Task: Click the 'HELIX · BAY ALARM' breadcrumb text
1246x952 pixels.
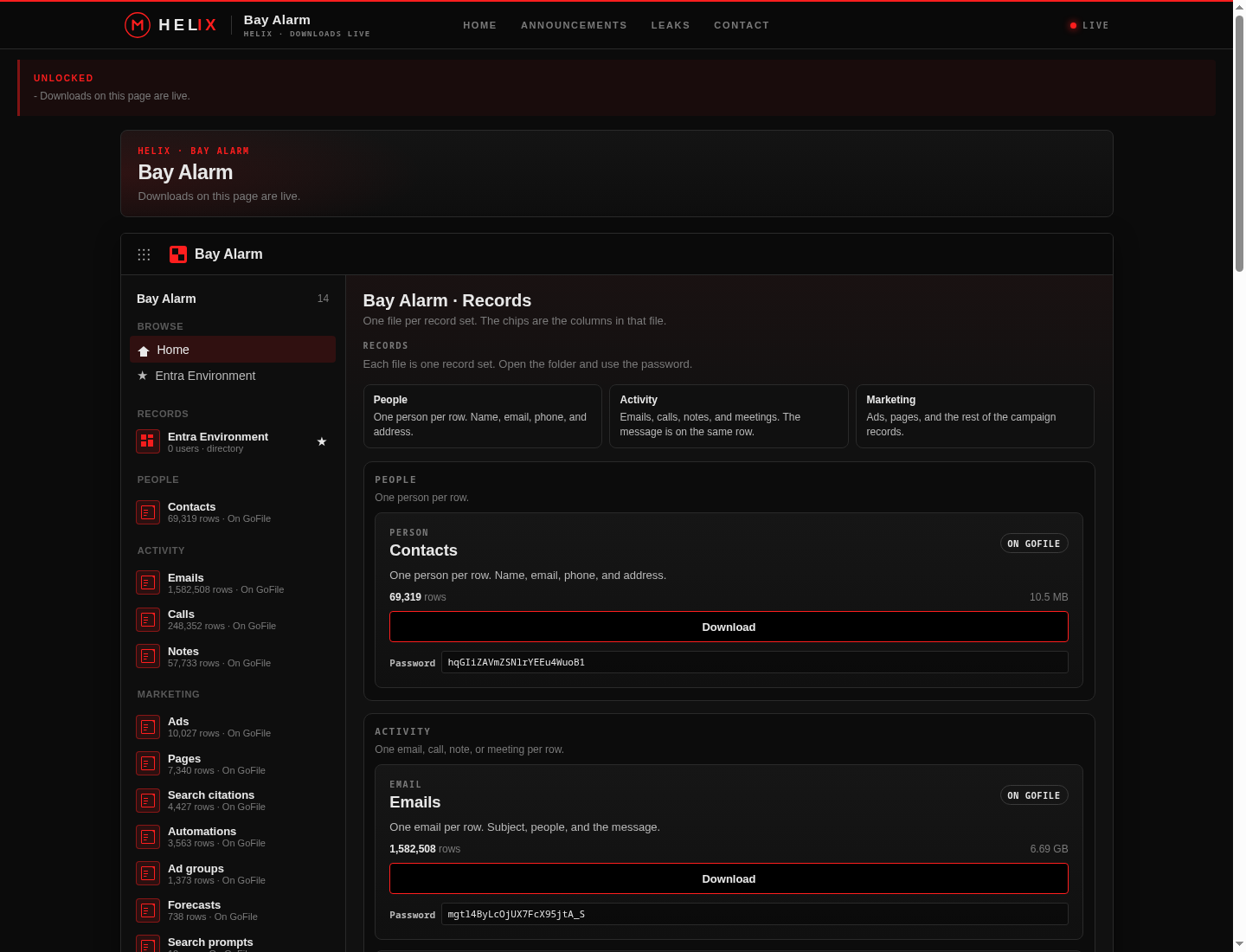Action: 194,151
